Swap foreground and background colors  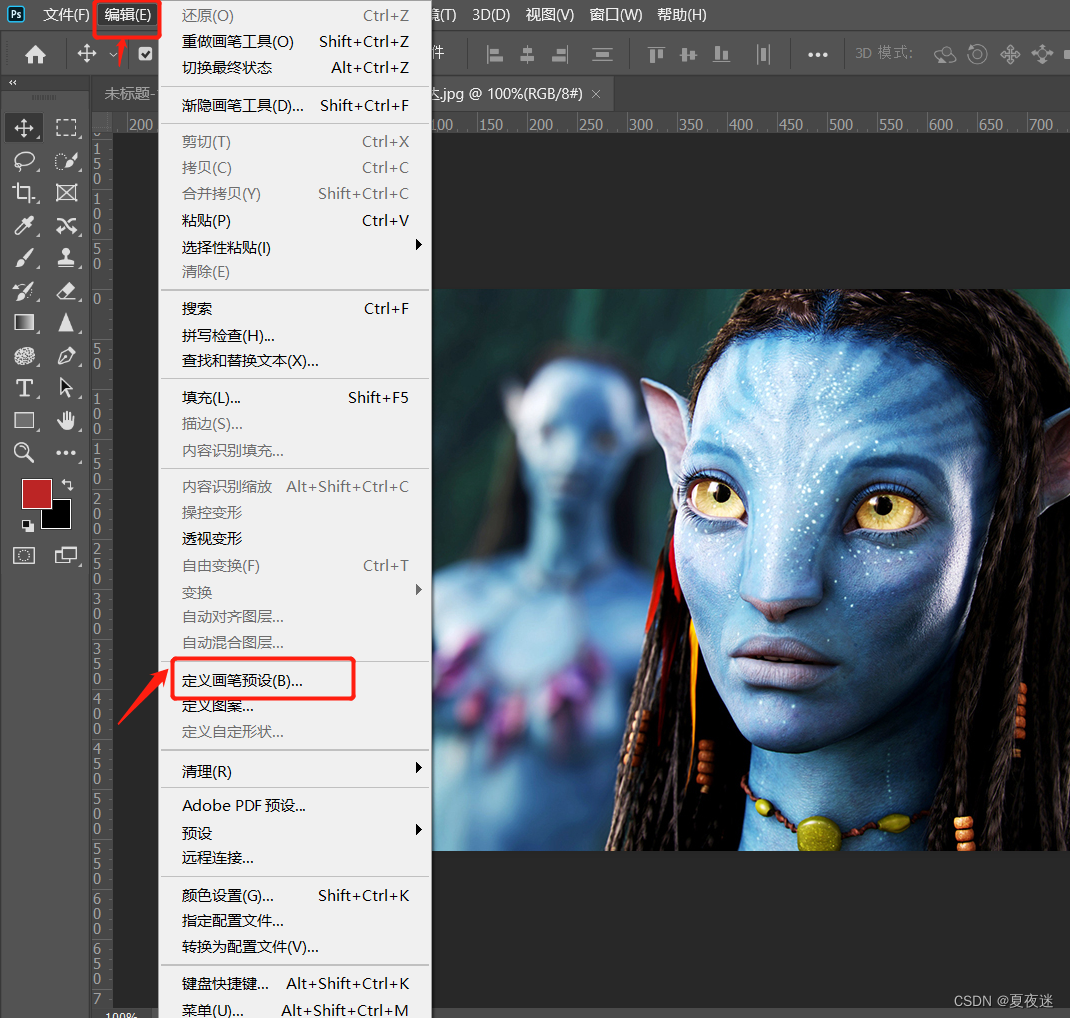pyautogui.click(x=68, y=484)
